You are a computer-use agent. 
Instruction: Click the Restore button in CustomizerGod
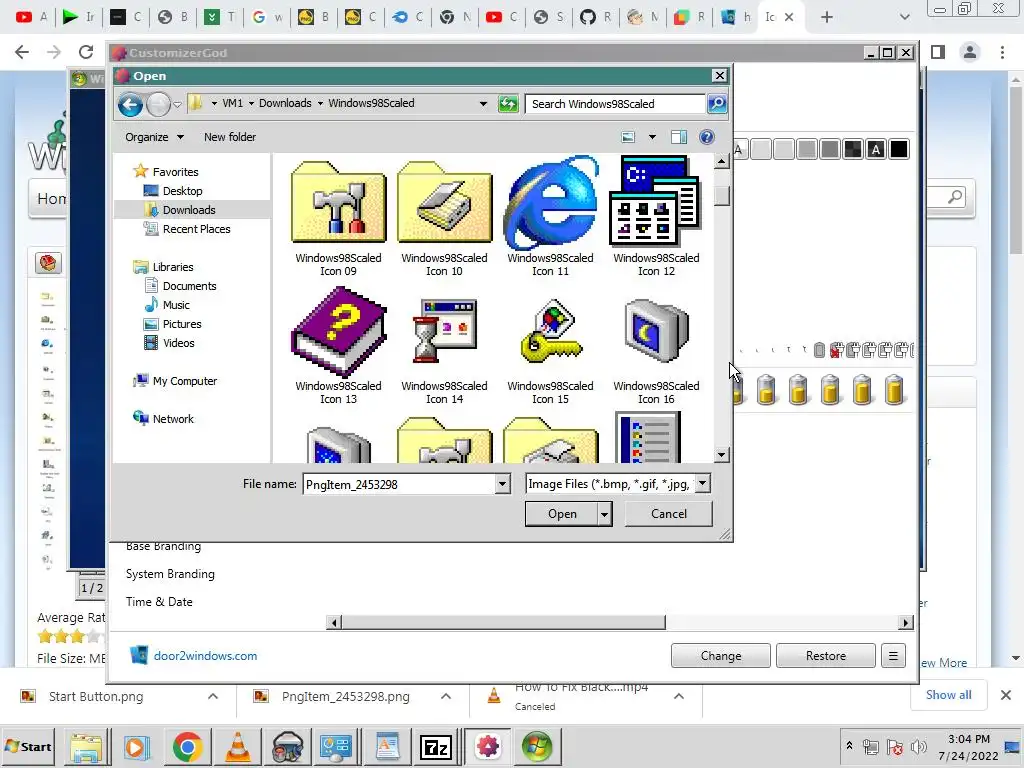coord(825,656)
